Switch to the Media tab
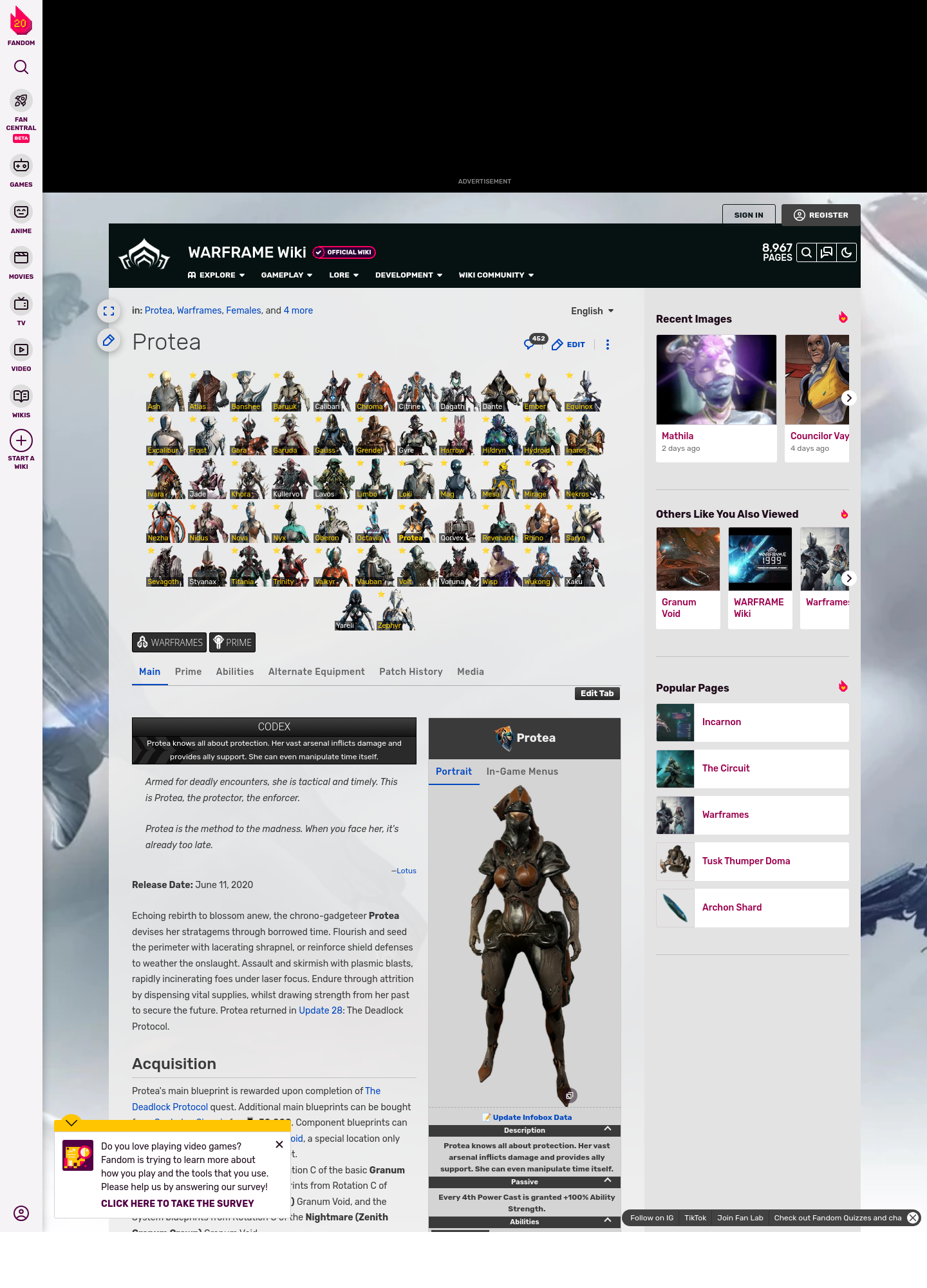The height and width of the screenshot is (1288, 927). [x=471, y=672]
